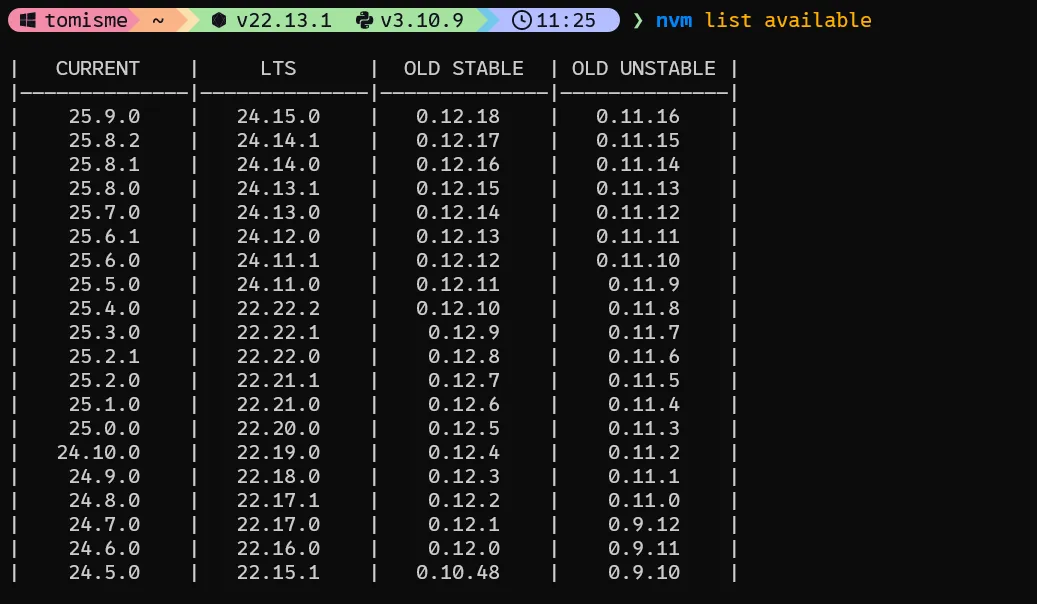The height and width of the screenshot is (604, 1037).
Task: Select version 0.12.9 in OLD STABLE
Action: coord(464,333)
